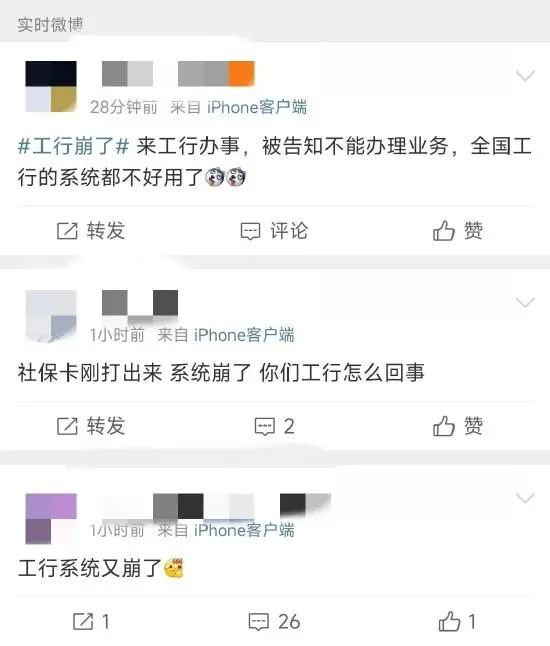This screenshot has height=646, width=550.
Task: Open the purple avatar of third poster
Action: click(x=51, y=519)
